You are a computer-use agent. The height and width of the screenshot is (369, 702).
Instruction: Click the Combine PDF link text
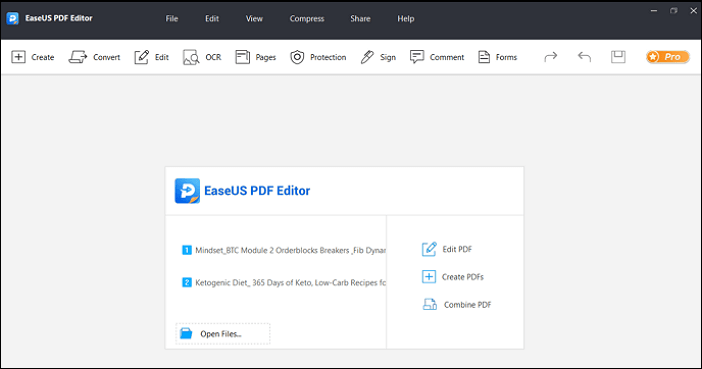[x=467, y=305]
